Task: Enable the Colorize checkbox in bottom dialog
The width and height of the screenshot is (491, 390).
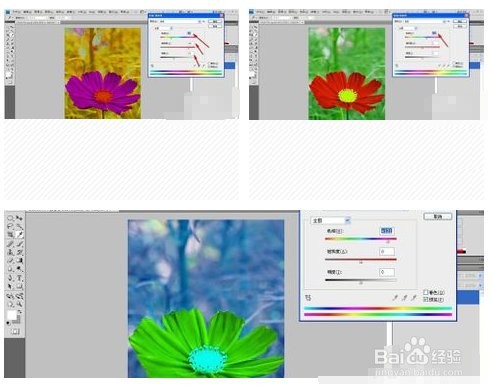Action: [x=426, y=292]
